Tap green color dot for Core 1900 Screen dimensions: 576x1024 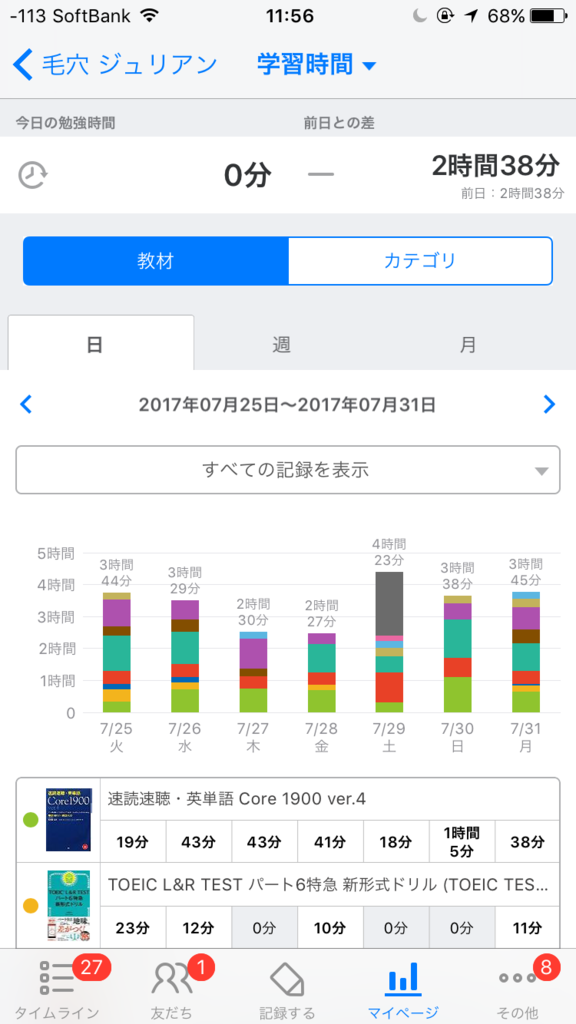coord(30,819)
